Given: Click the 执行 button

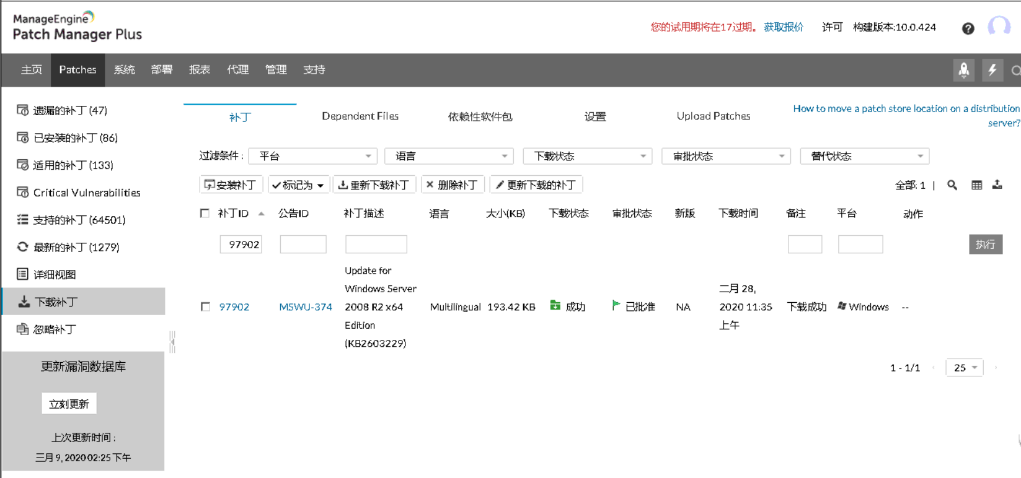Looking at the screenshot, I should [x=985, y=245].
